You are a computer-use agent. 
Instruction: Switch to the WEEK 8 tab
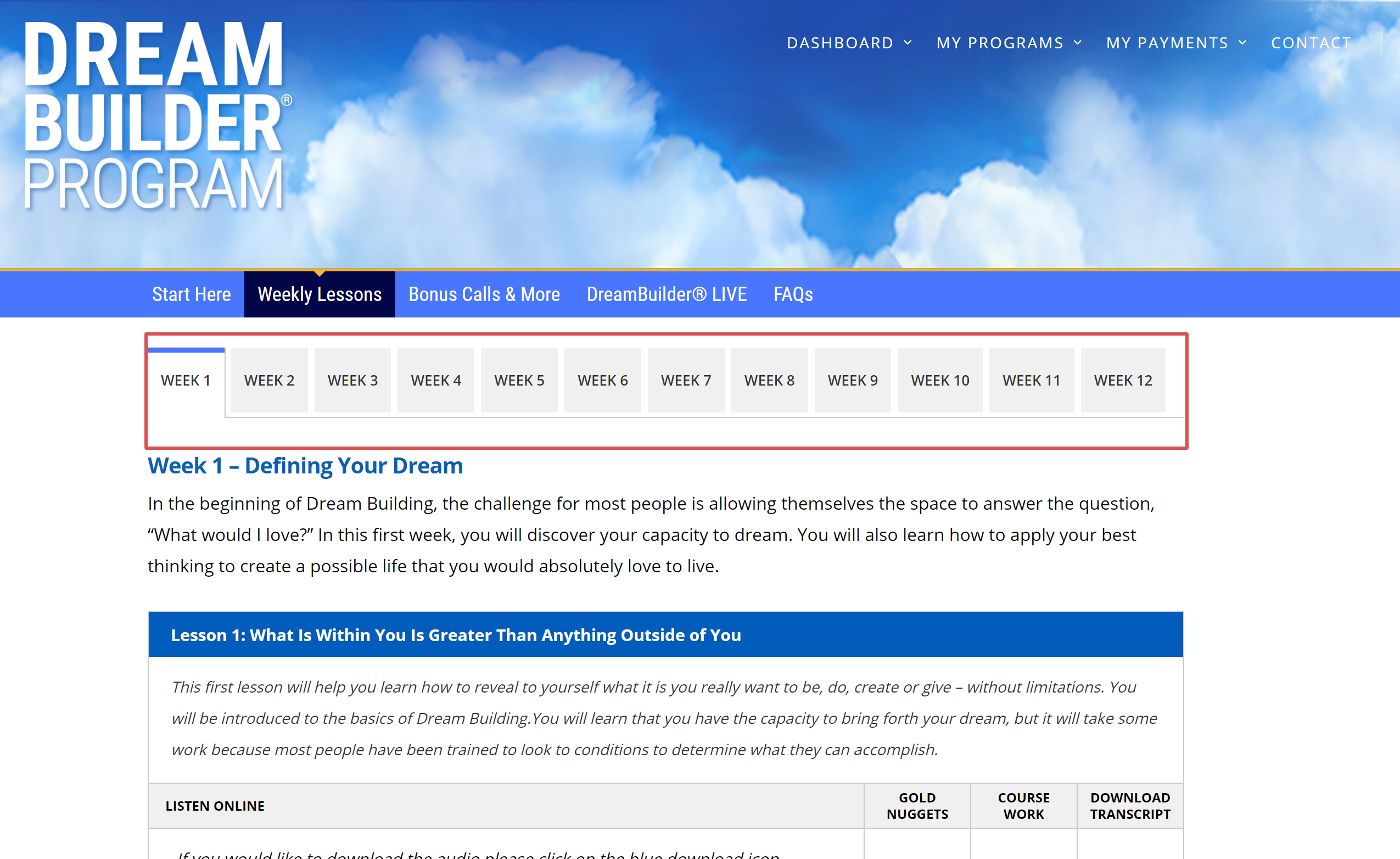pos(769,380)
